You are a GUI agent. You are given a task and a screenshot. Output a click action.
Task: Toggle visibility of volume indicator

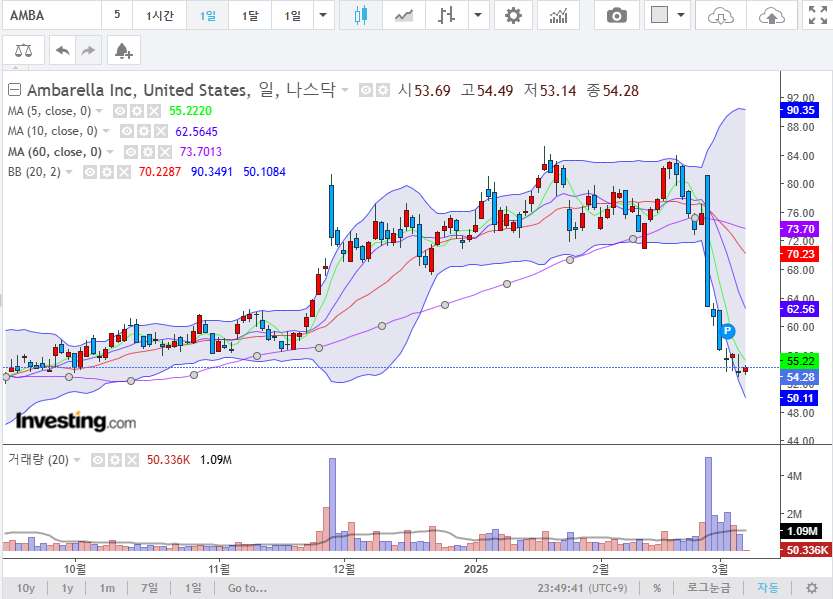(98, 460)
